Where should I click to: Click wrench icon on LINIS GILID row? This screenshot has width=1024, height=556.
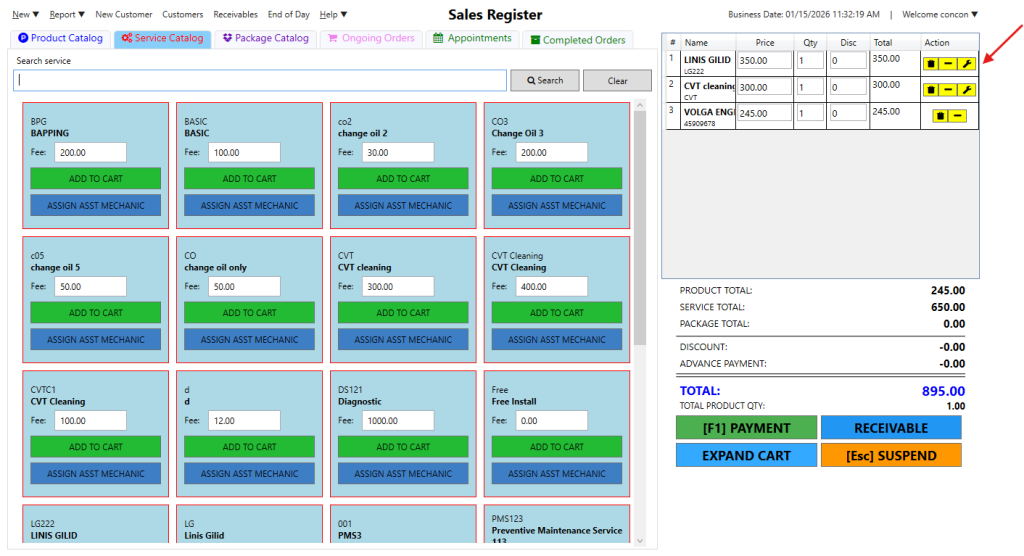[x=966, y=63]
